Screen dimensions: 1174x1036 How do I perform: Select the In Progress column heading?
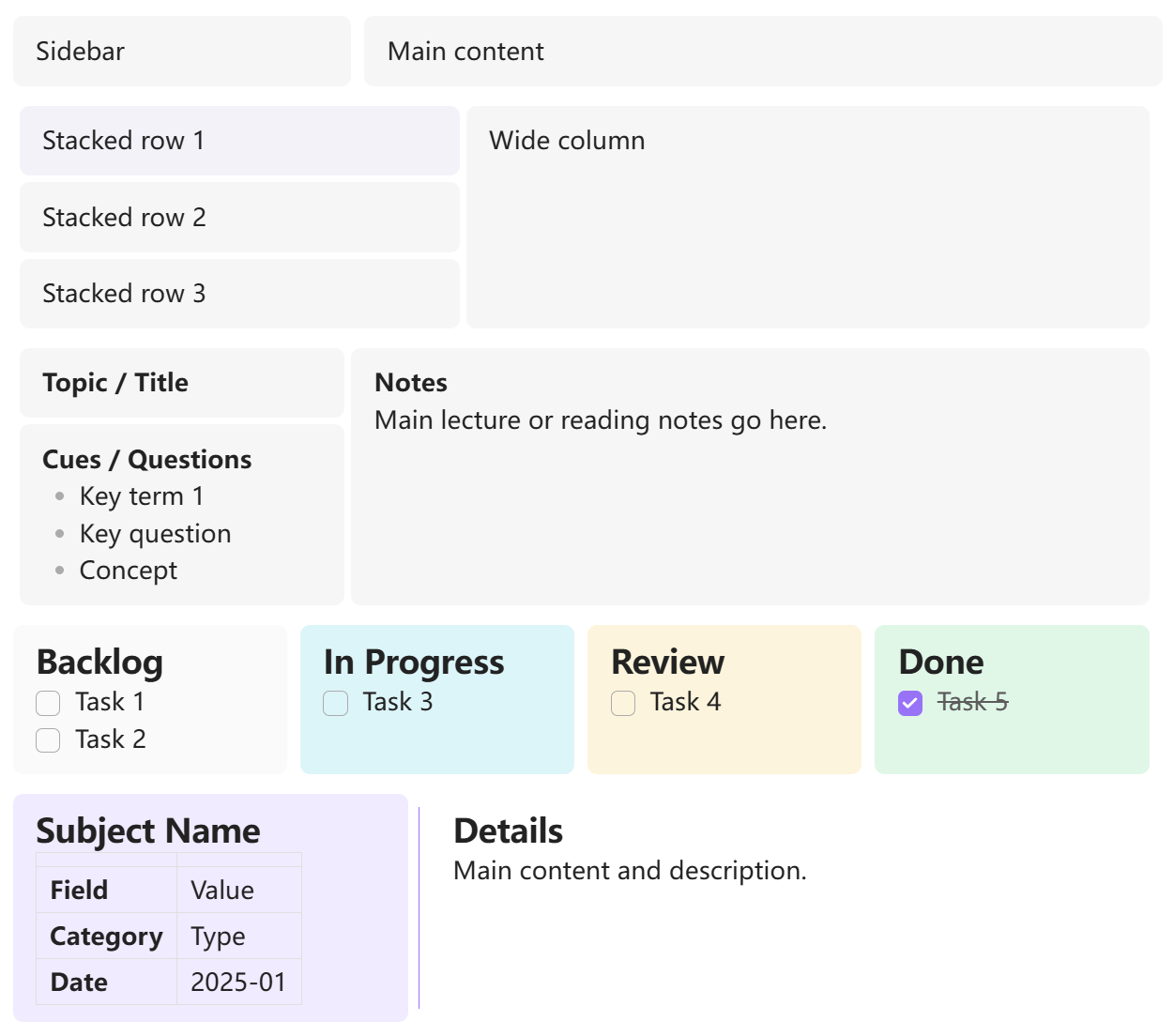[x=414, y=663]
